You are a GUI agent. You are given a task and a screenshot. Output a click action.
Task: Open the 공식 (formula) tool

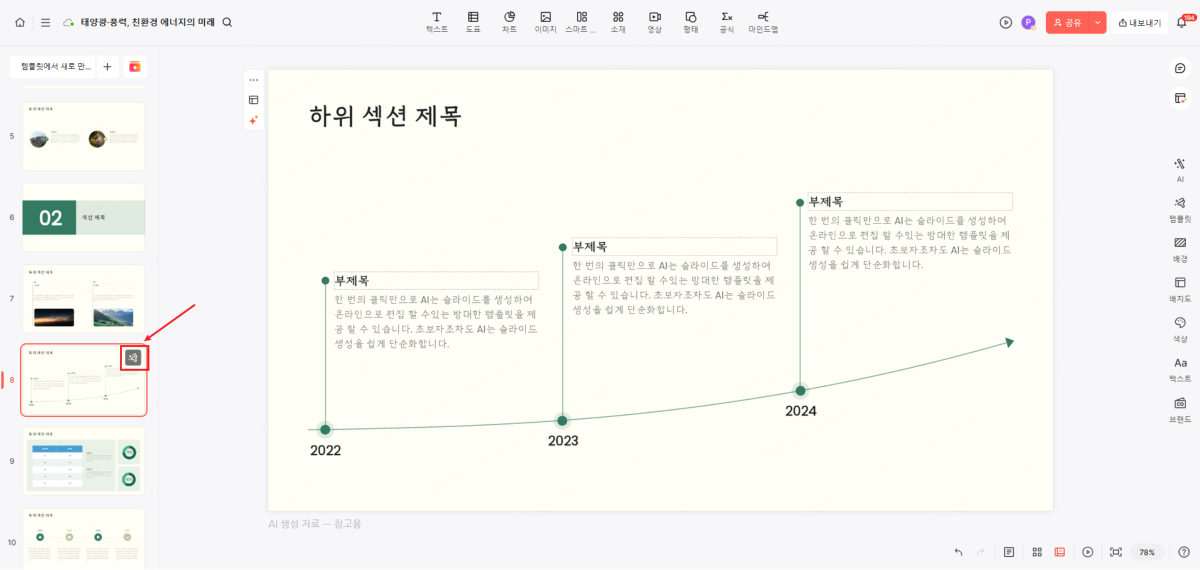(x=727, y=22)
